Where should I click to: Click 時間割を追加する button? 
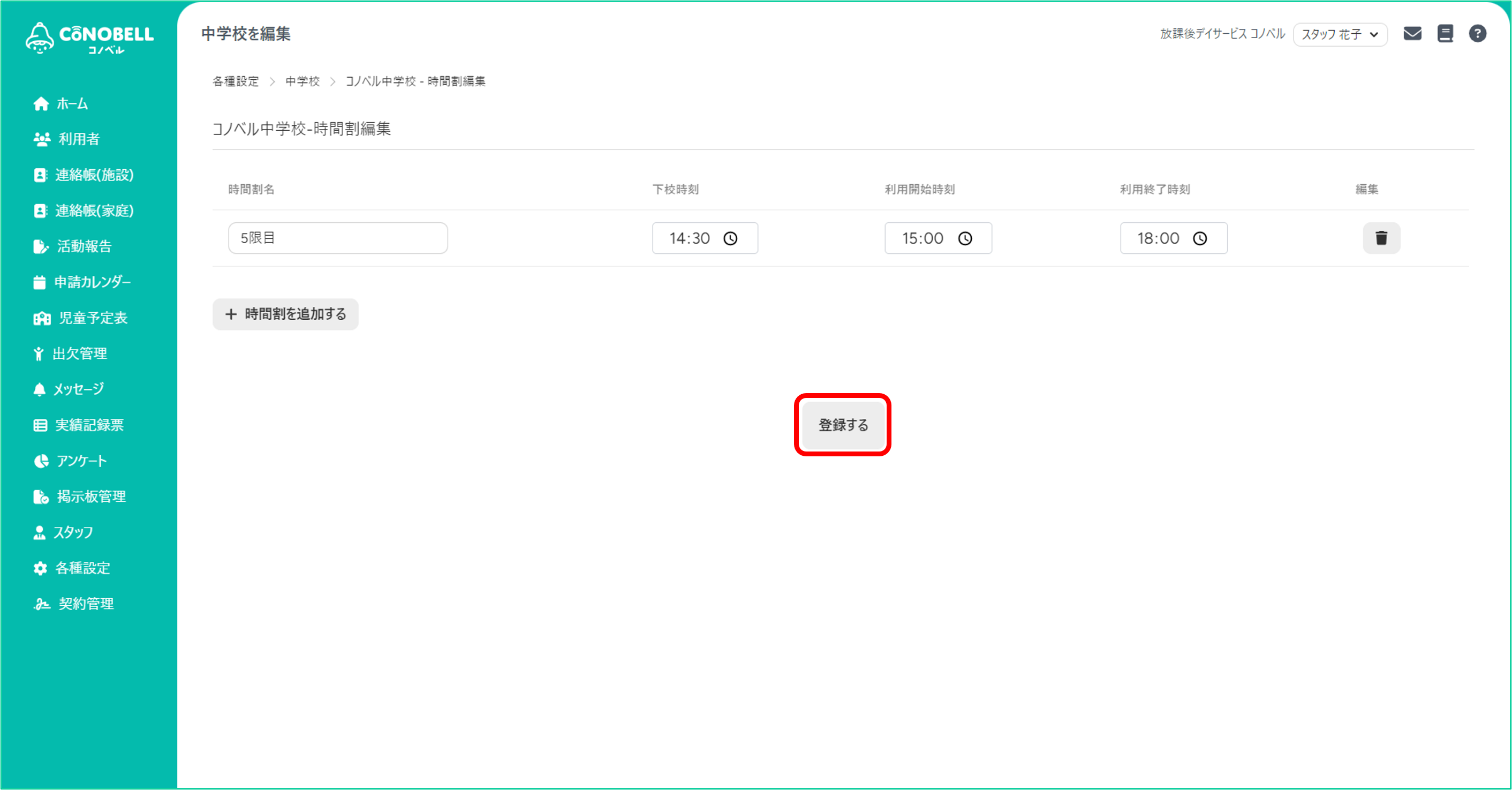(x=285, y=314)
